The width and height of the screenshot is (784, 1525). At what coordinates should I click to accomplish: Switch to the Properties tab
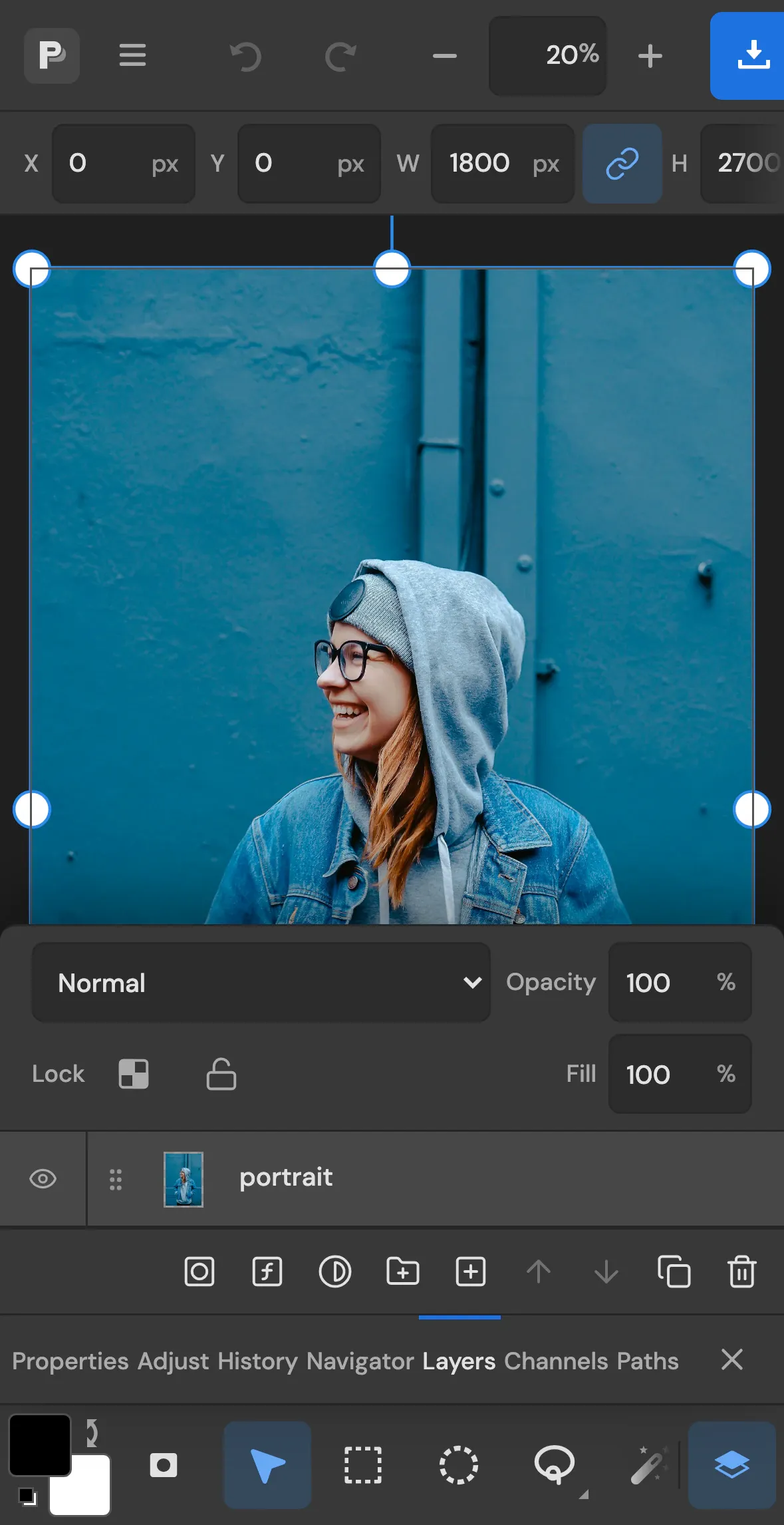70,1361
